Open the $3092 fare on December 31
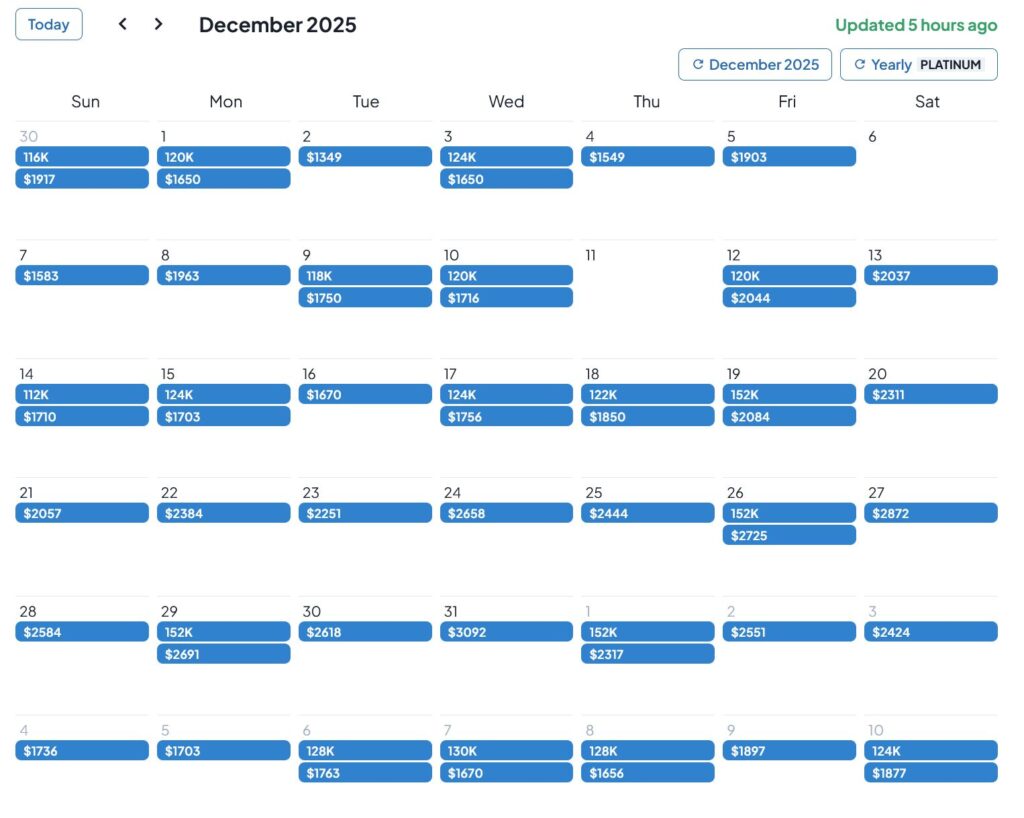Image resolution: width=1024 pixels, height=818 pixels. tap(506, 632)
